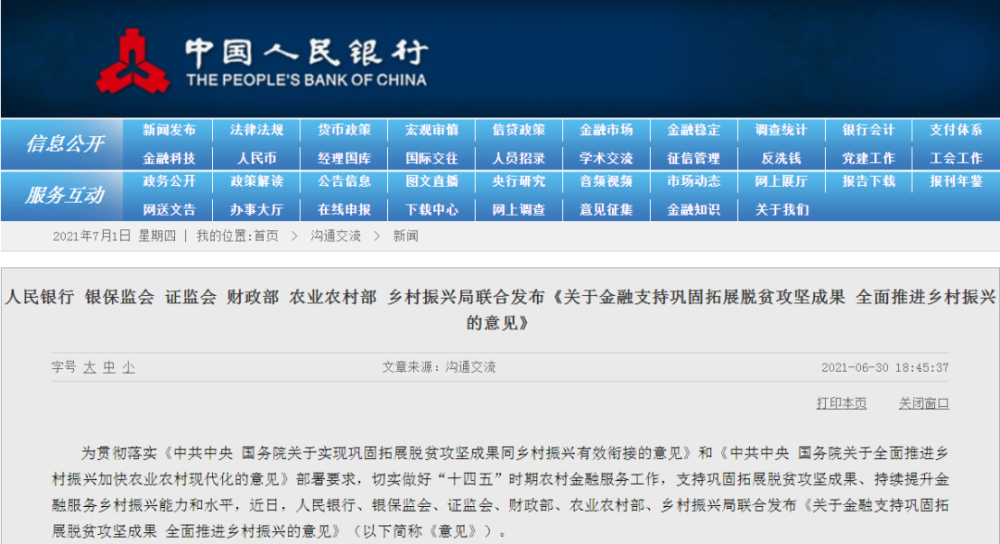Set font size to 中
Image resolution: width=1000 pixels, height=544 pixels.
pos(109,368)
